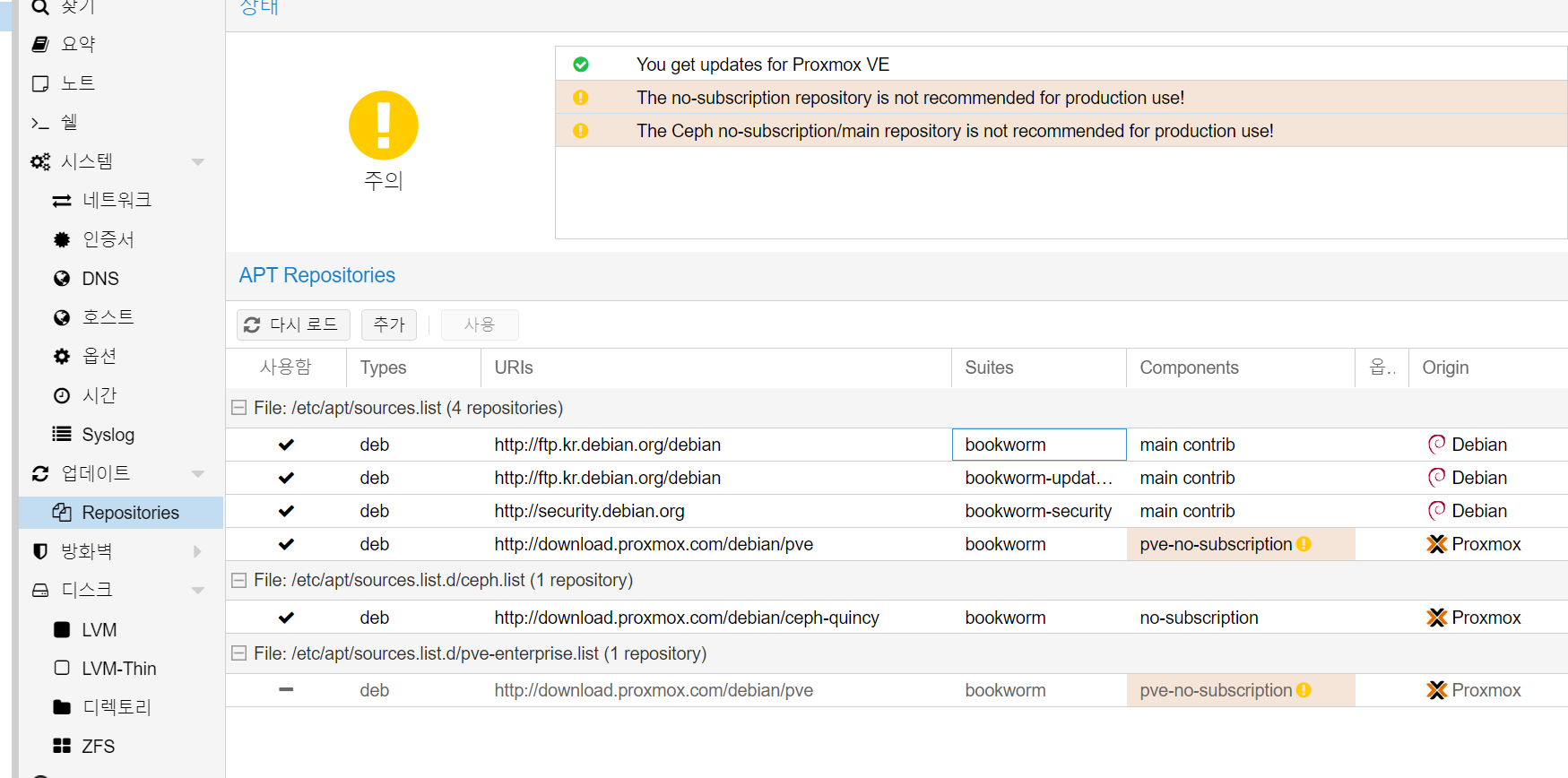Click the green check icon for Proxmox VE updates
Screen dimensions: 1568x778
tap(581, 65)
